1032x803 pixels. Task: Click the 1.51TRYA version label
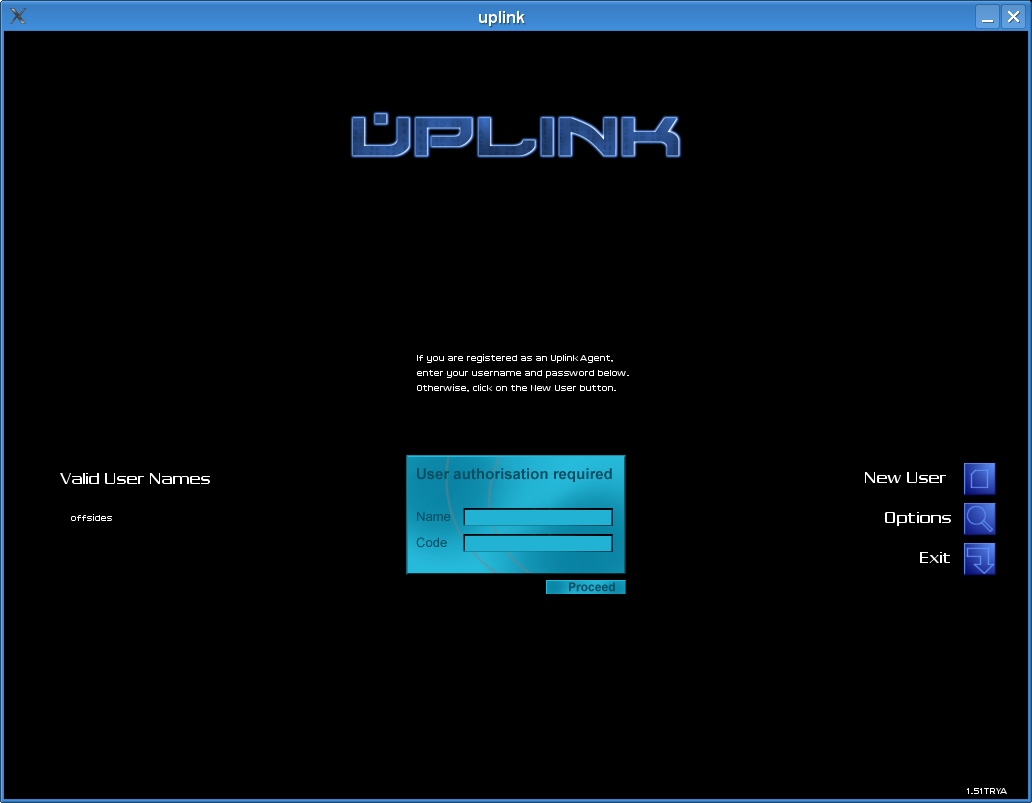point(986,791)
